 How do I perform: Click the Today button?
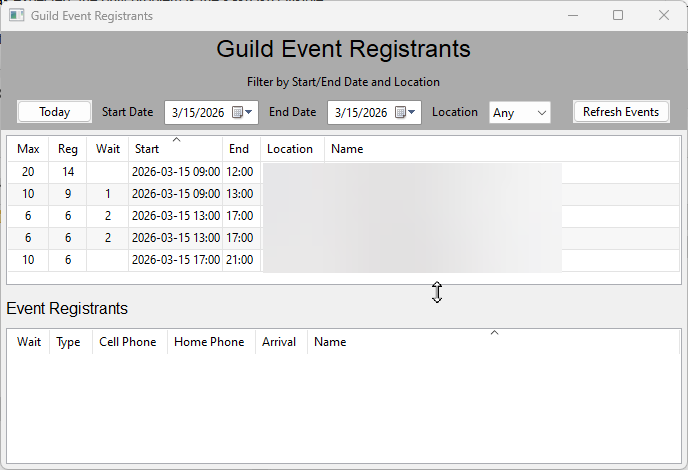pos(54,112)
